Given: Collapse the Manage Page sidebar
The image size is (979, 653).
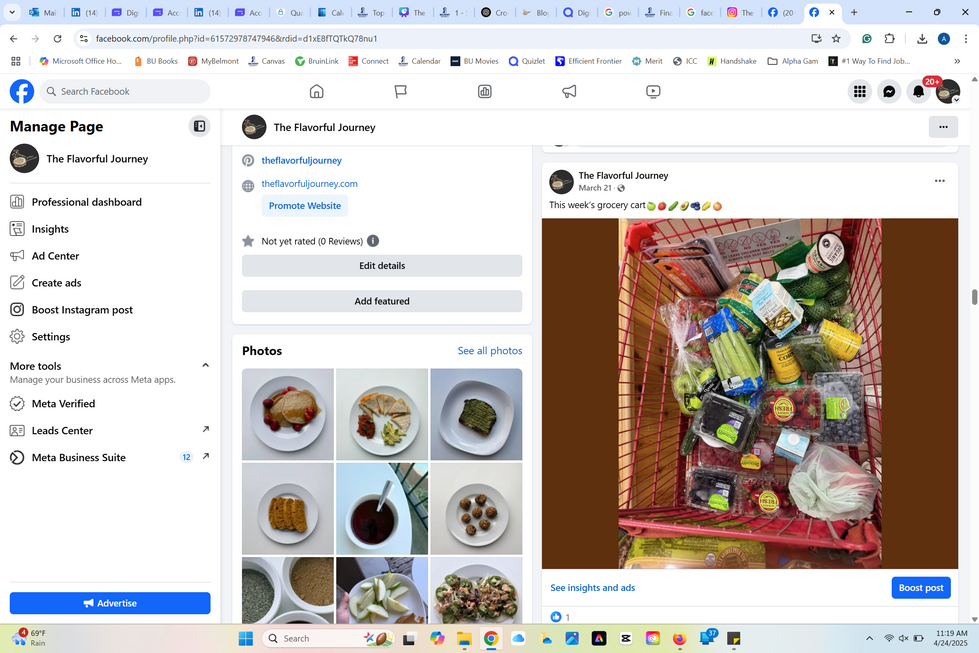Looking at the screenshot, I should [199, 126].
